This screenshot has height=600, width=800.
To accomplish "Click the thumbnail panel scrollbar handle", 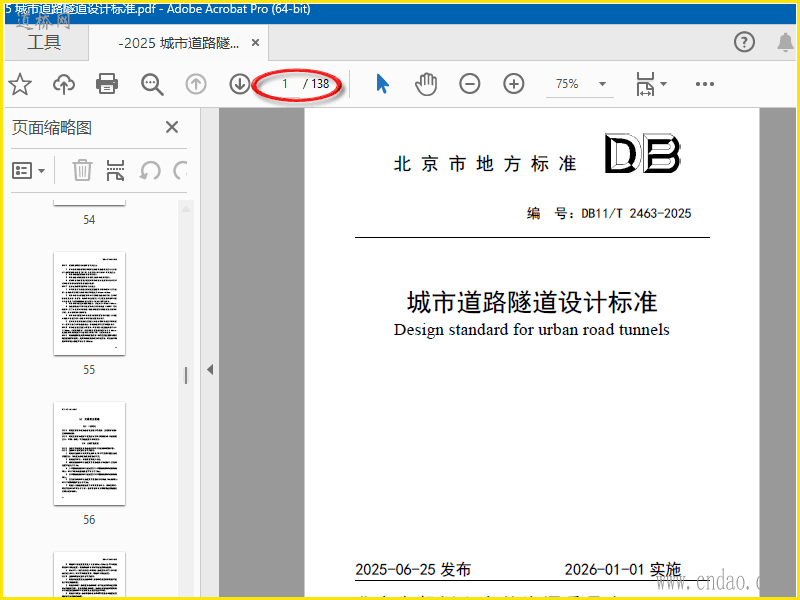I will pos(186,376).
